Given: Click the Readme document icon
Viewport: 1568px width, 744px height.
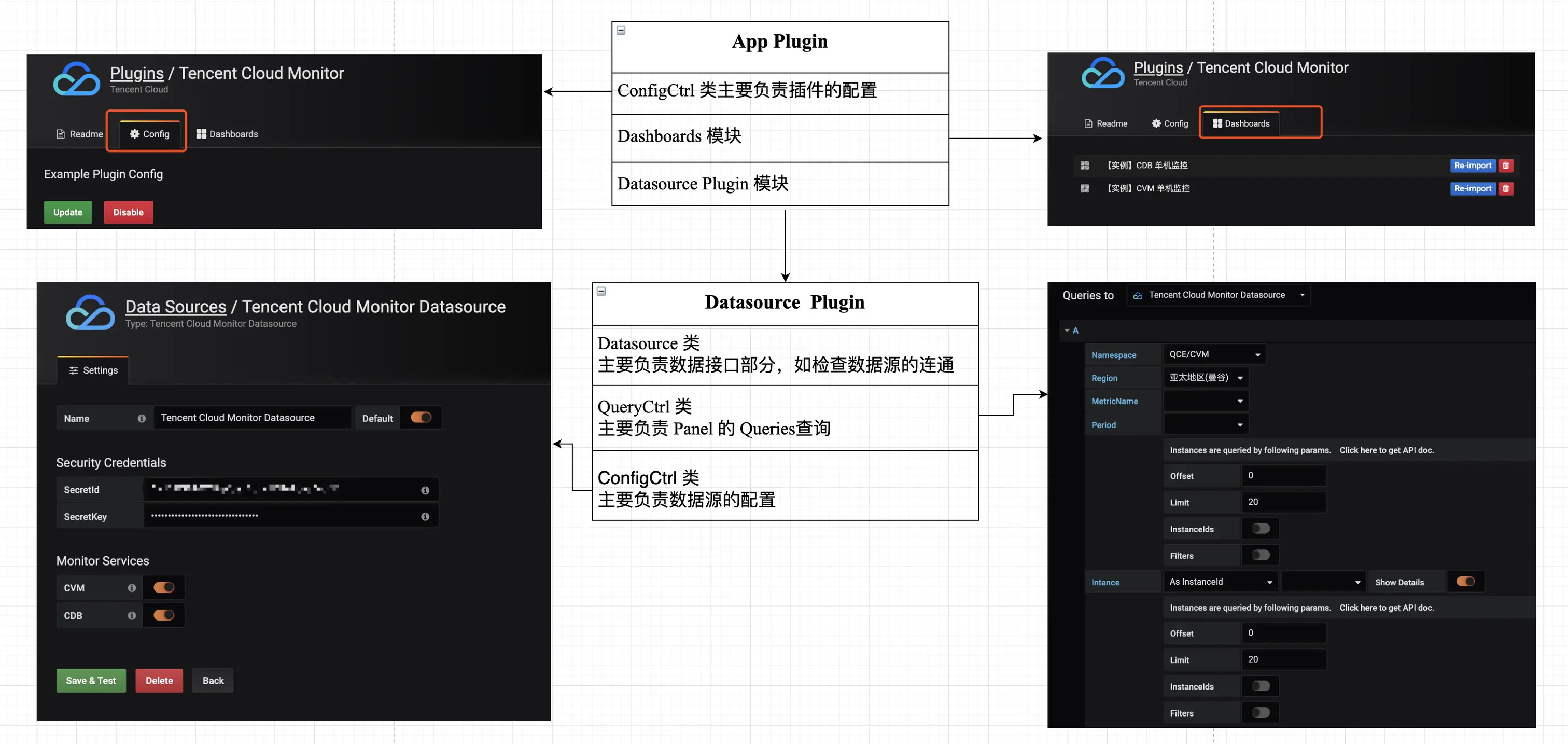Looking at the screenshot, I should pyautogui.click(x=60, y=134).
